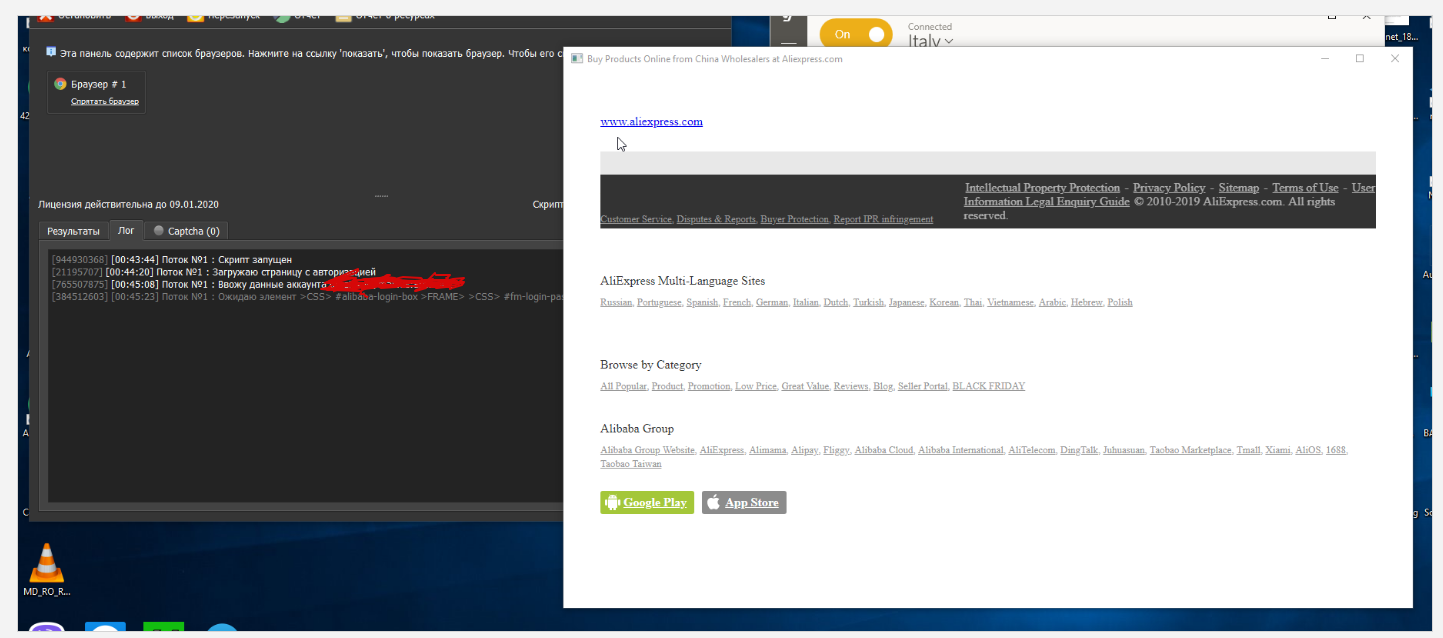Open the Alipay link
Screen dimensions: 1443x638
pyautogui.click(x=804, y=450)
